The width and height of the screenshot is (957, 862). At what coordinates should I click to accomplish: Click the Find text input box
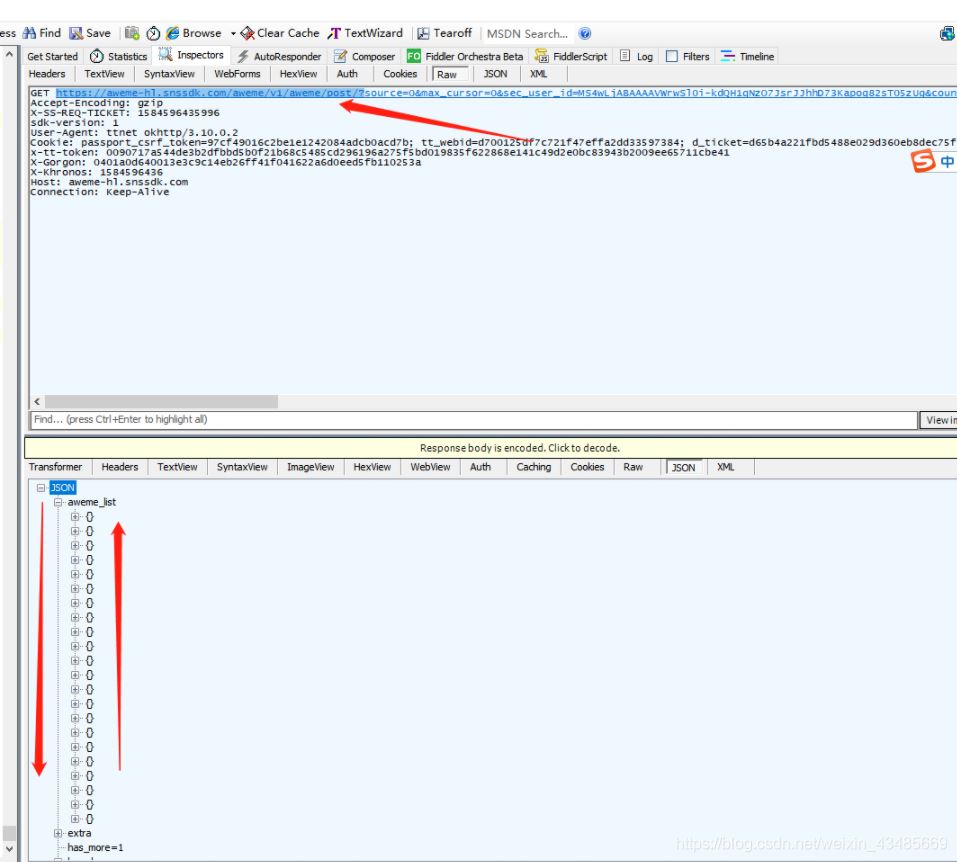pos(470,420)
